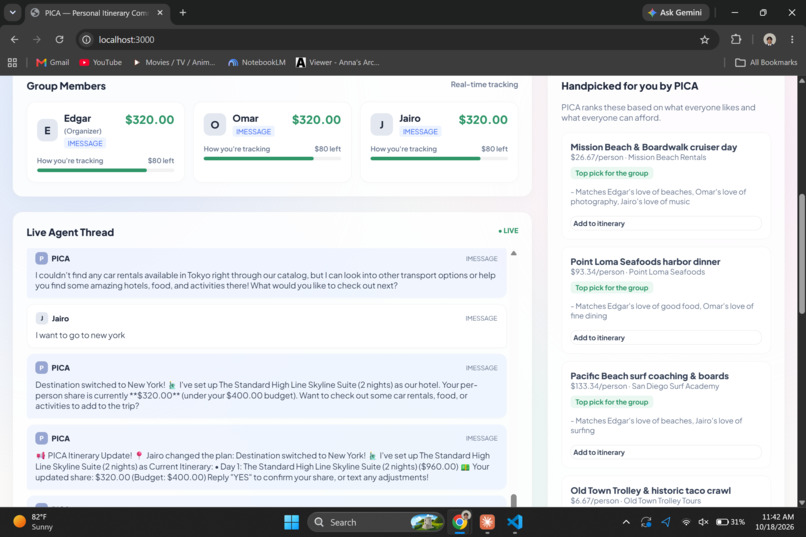Click Top pick badge on Point Loma card
The width and height of the screenshot is (806, 537).
click(611, 288)
